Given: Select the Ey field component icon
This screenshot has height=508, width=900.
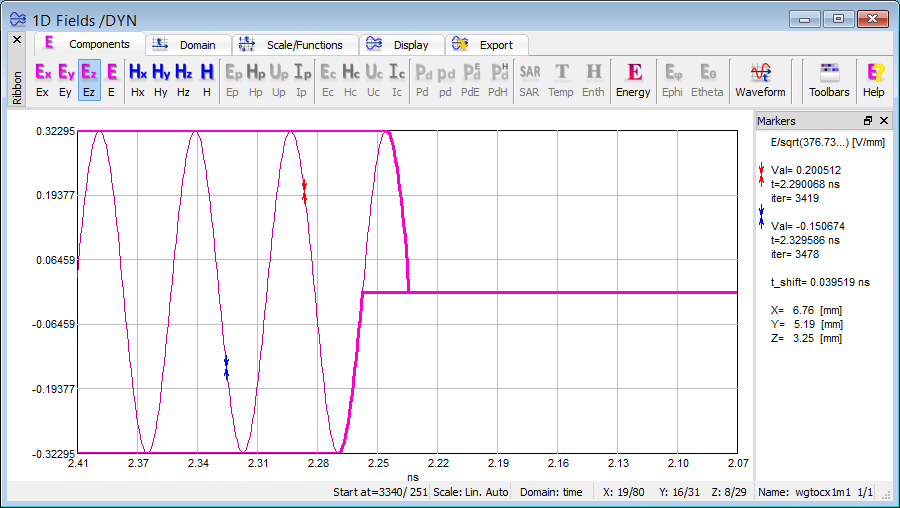Looking at the screenshot, I should tap(66, 80).
